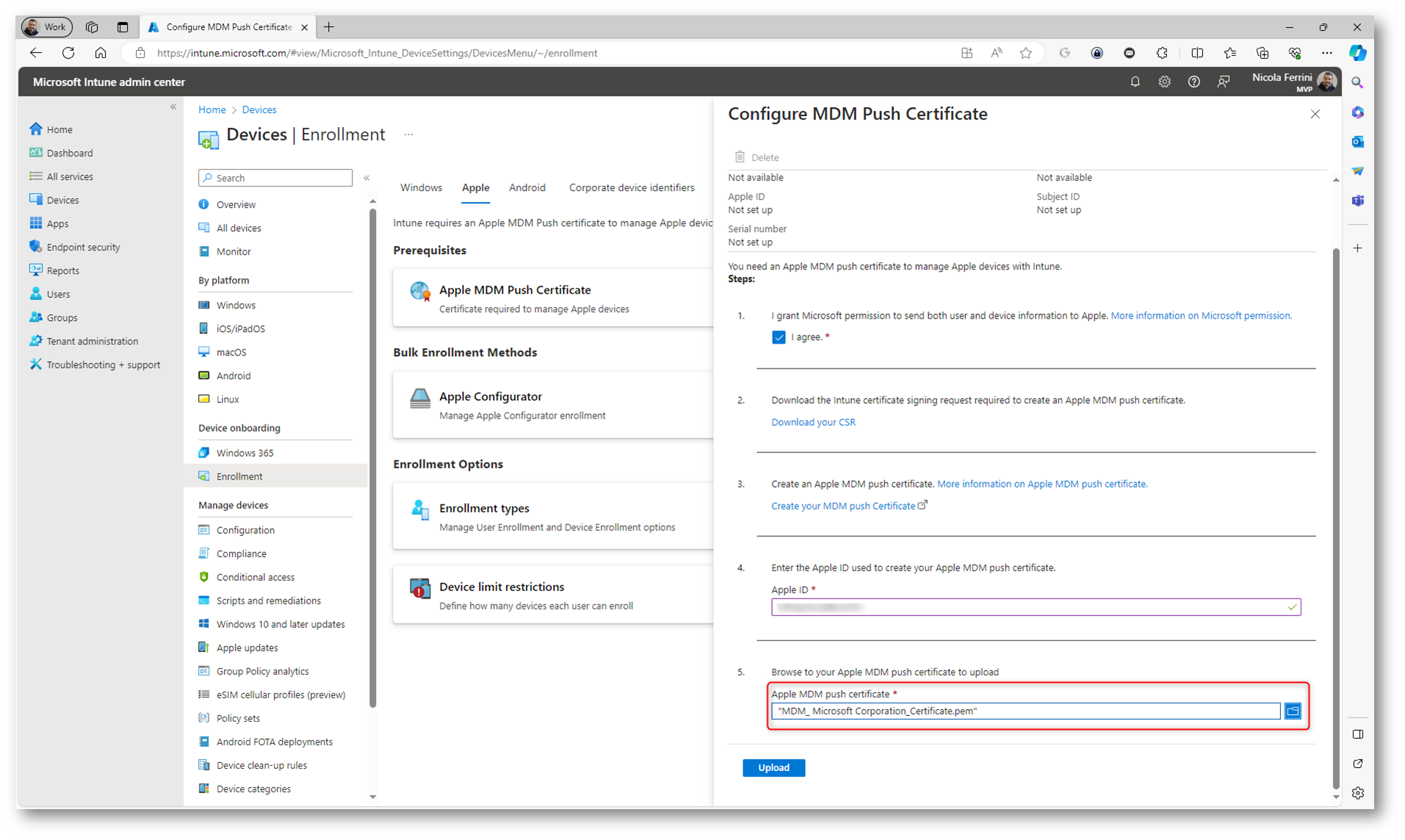Click the Apple MDM push certificate file field
Image resolution: width=1405 pixels, height=840 pixels.
click(x=1025, y=711)
